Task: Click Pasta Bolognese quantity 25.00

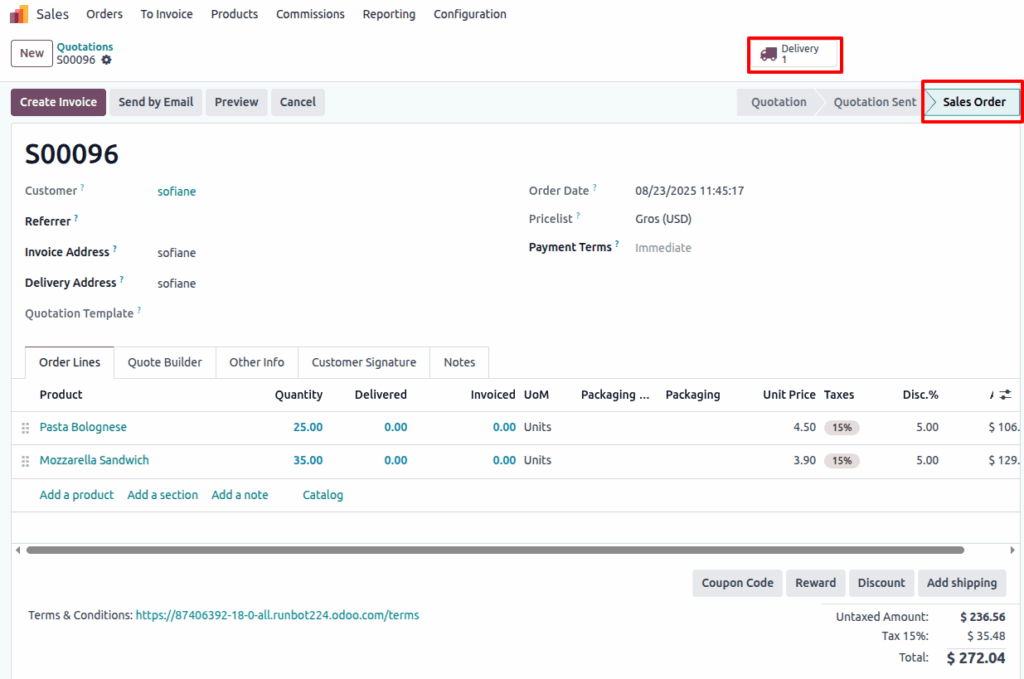Action: (x=308, y=427)
